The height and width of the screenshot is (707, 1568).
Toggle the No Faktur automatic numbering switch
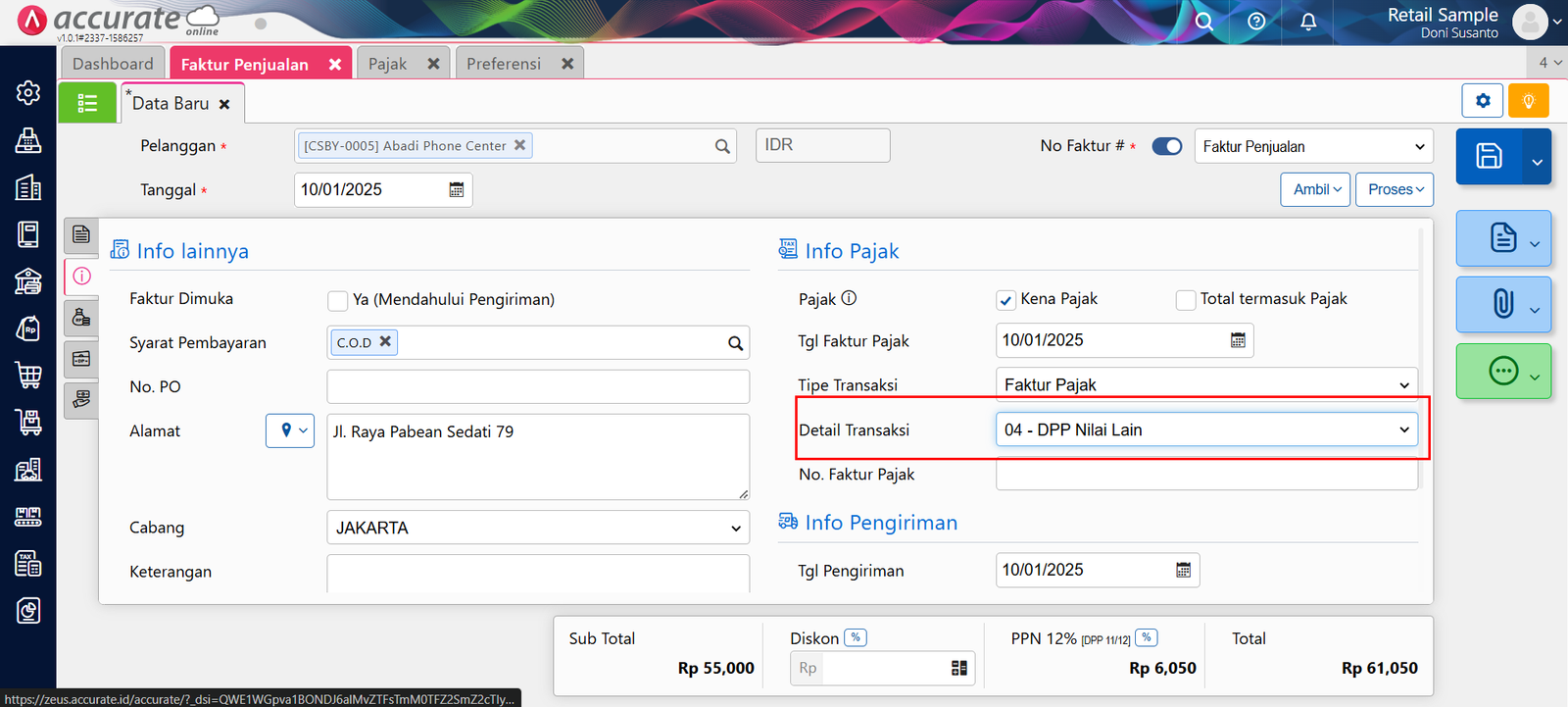1166,146
